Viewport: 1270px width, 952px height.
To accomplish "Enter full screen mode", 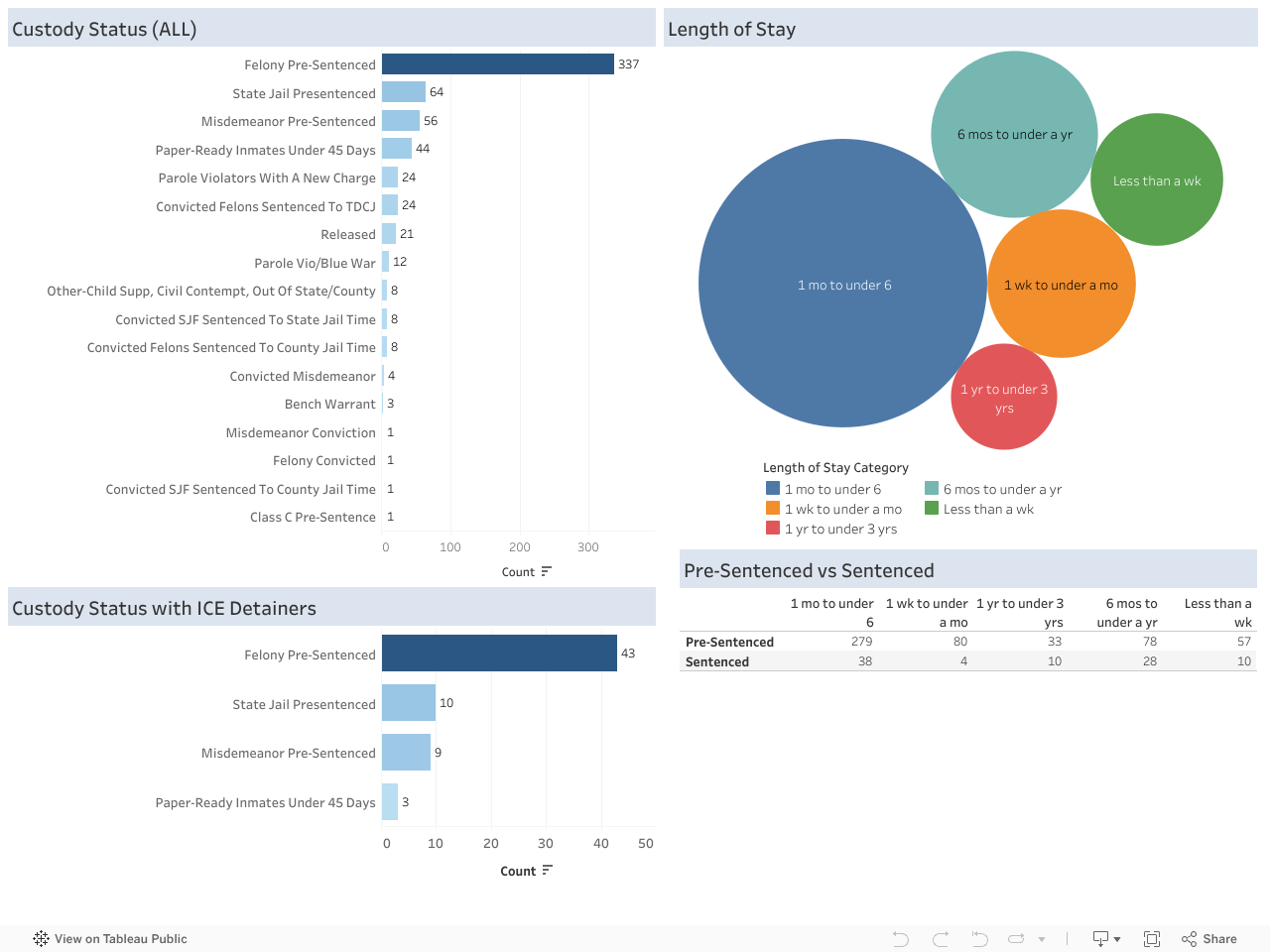I will click(1152, 939).
